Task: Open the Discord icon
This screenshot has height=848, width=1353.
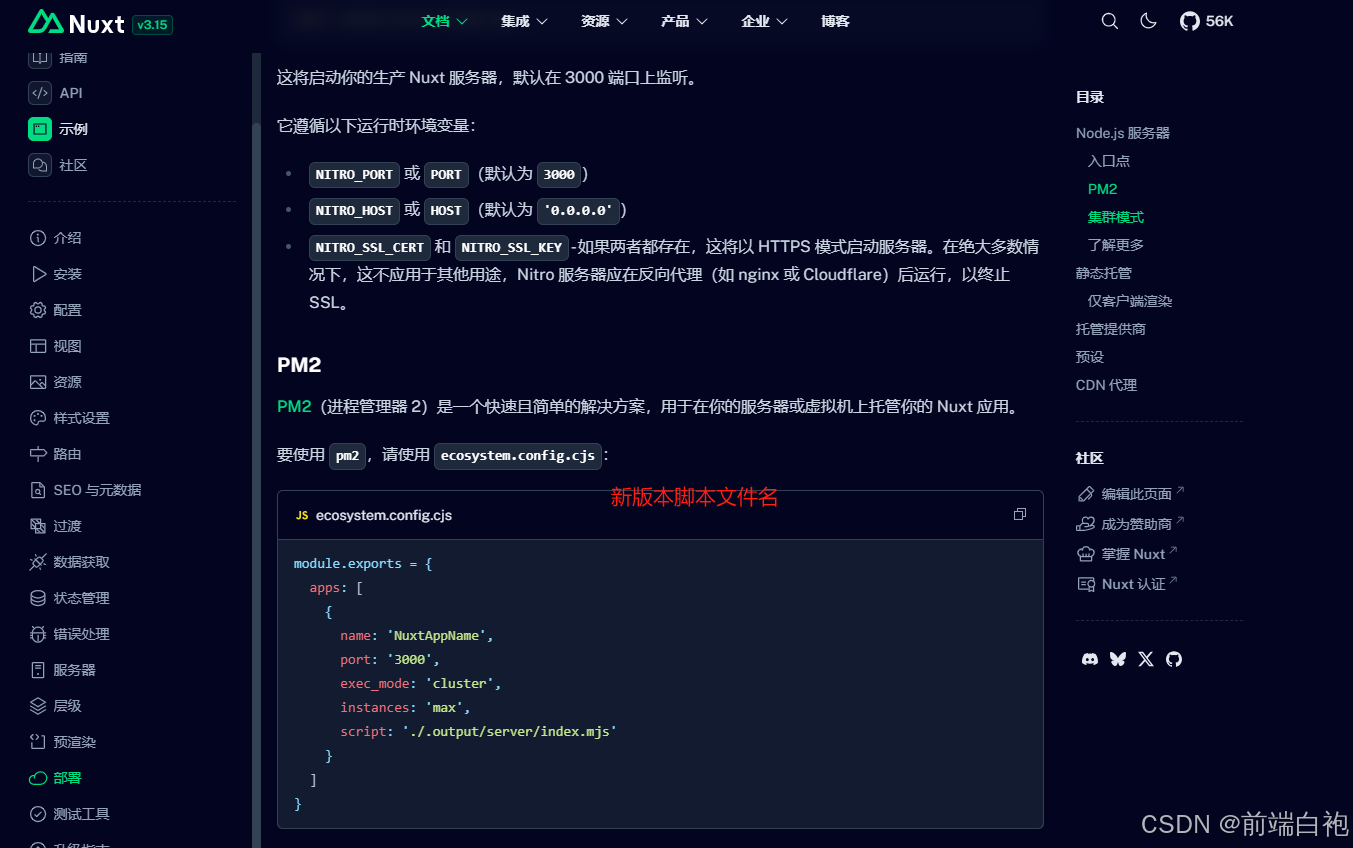Action: (x=1090, y=659)
